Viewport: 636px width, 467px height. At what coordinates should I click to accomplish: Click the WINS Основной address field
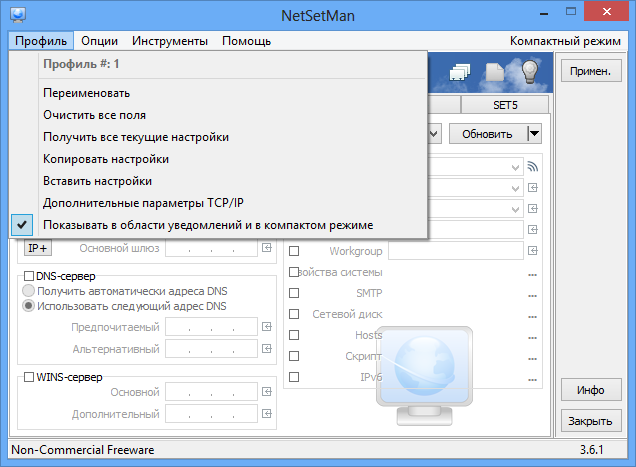211,392
